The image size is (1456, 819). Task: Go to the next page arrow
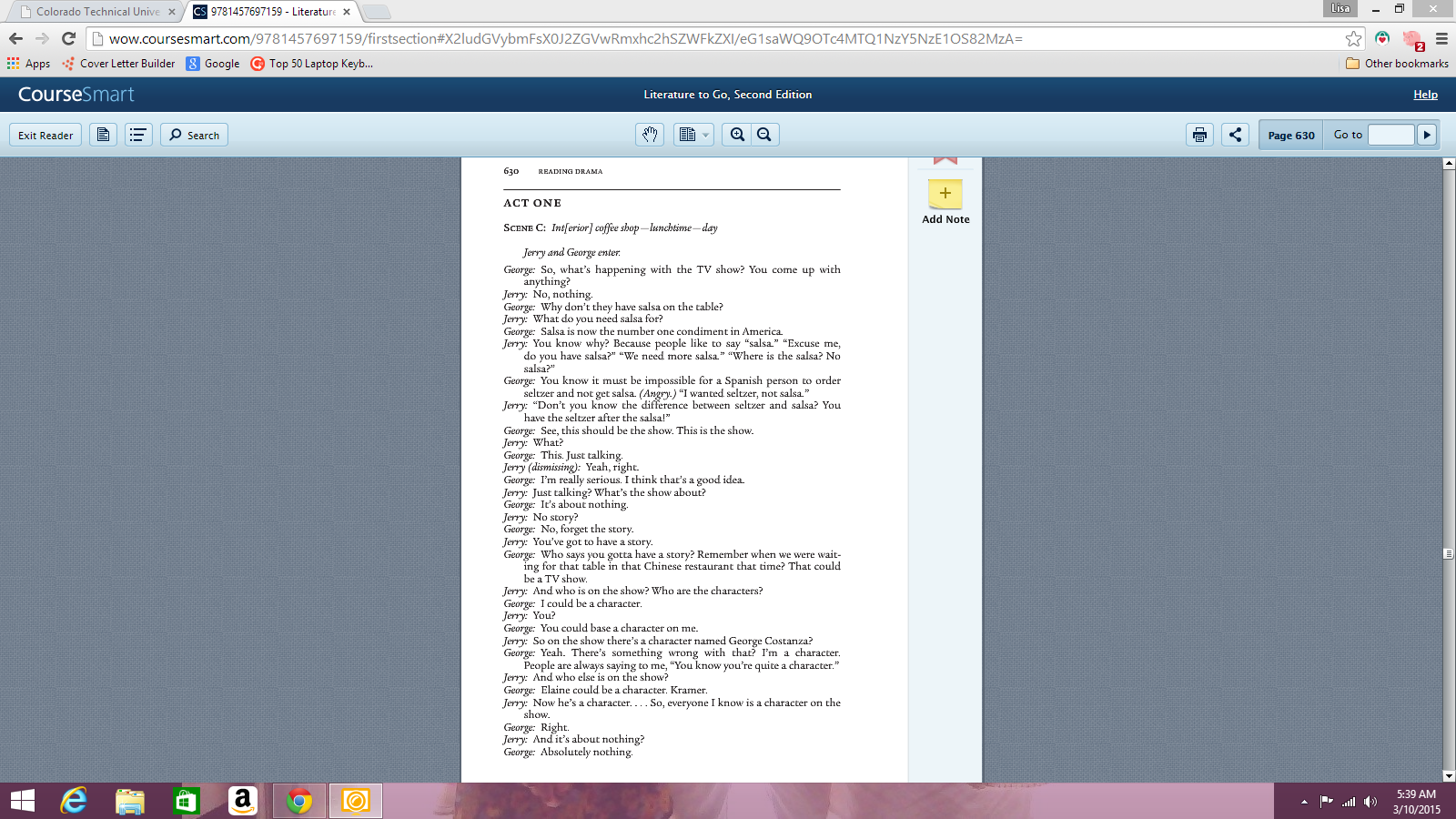(x=1427, y=135)
